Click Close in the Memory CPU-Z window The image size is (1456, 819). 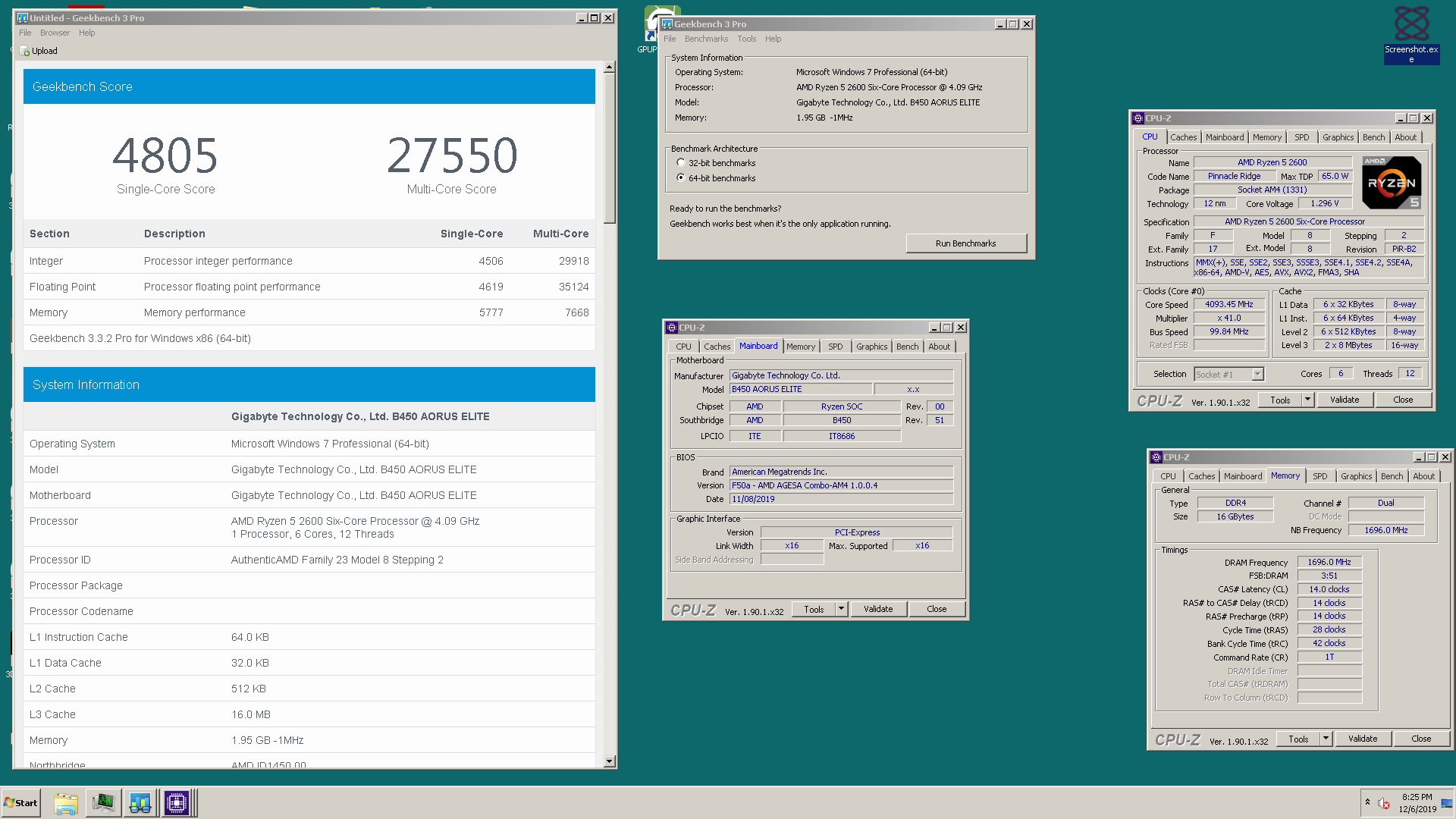point(1421,739)
